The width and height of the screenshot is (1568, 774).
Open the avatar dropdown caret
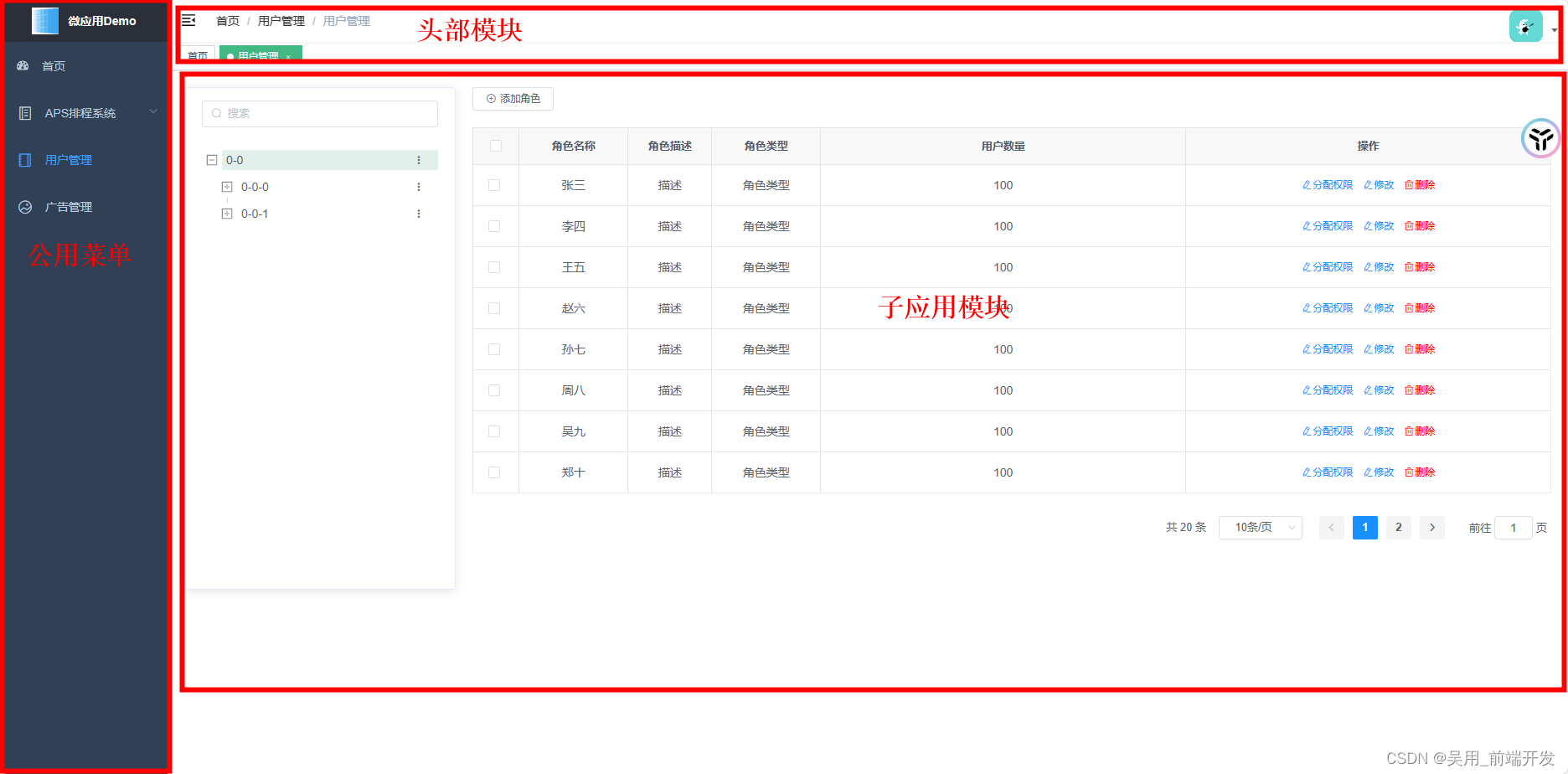click(1554, 30)
